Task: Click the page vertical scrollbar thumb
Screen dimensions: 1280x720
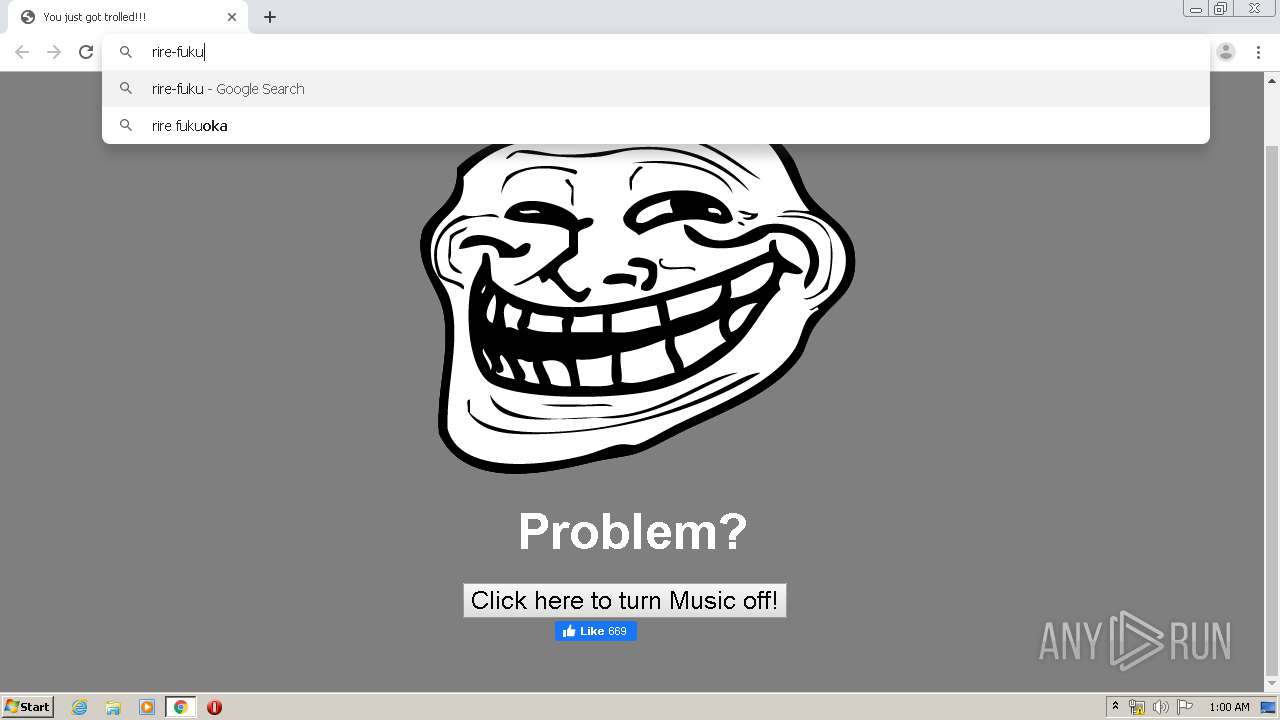Action: point(1272,410)
